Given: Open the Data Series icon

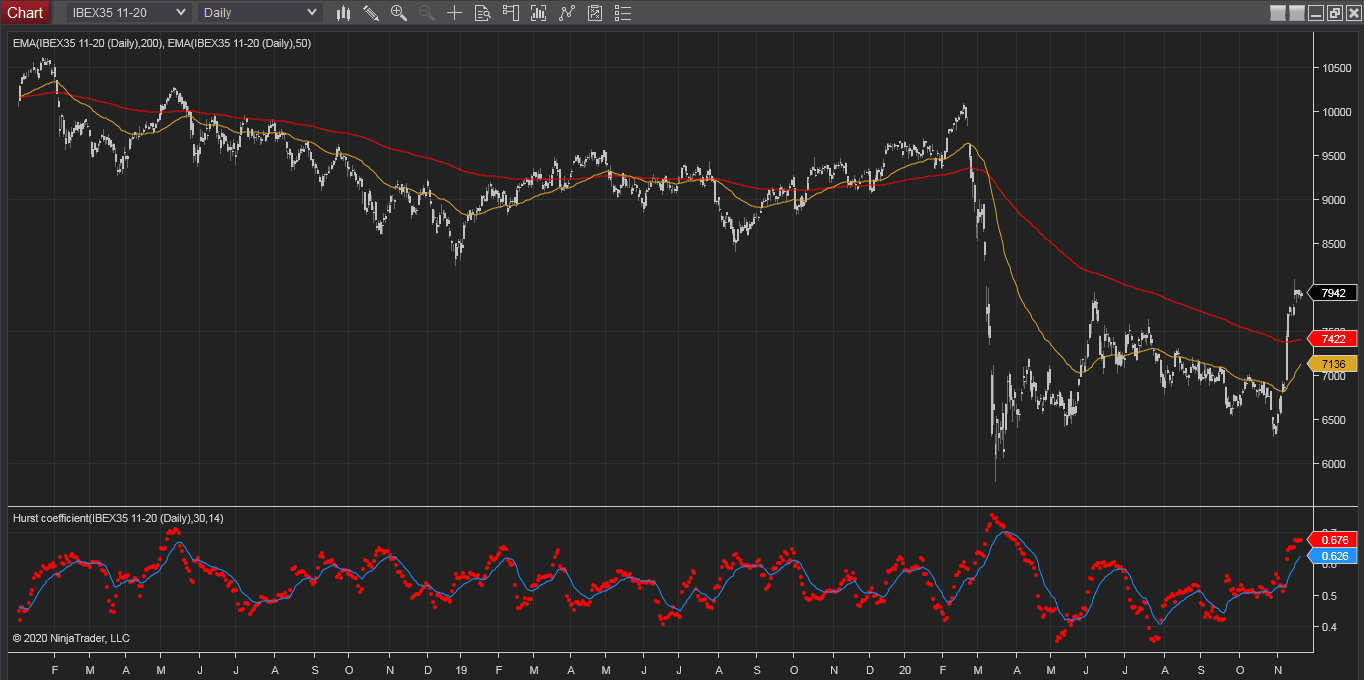Looking at the screenshot, I should pyautogui.click(x=539, y=13).
